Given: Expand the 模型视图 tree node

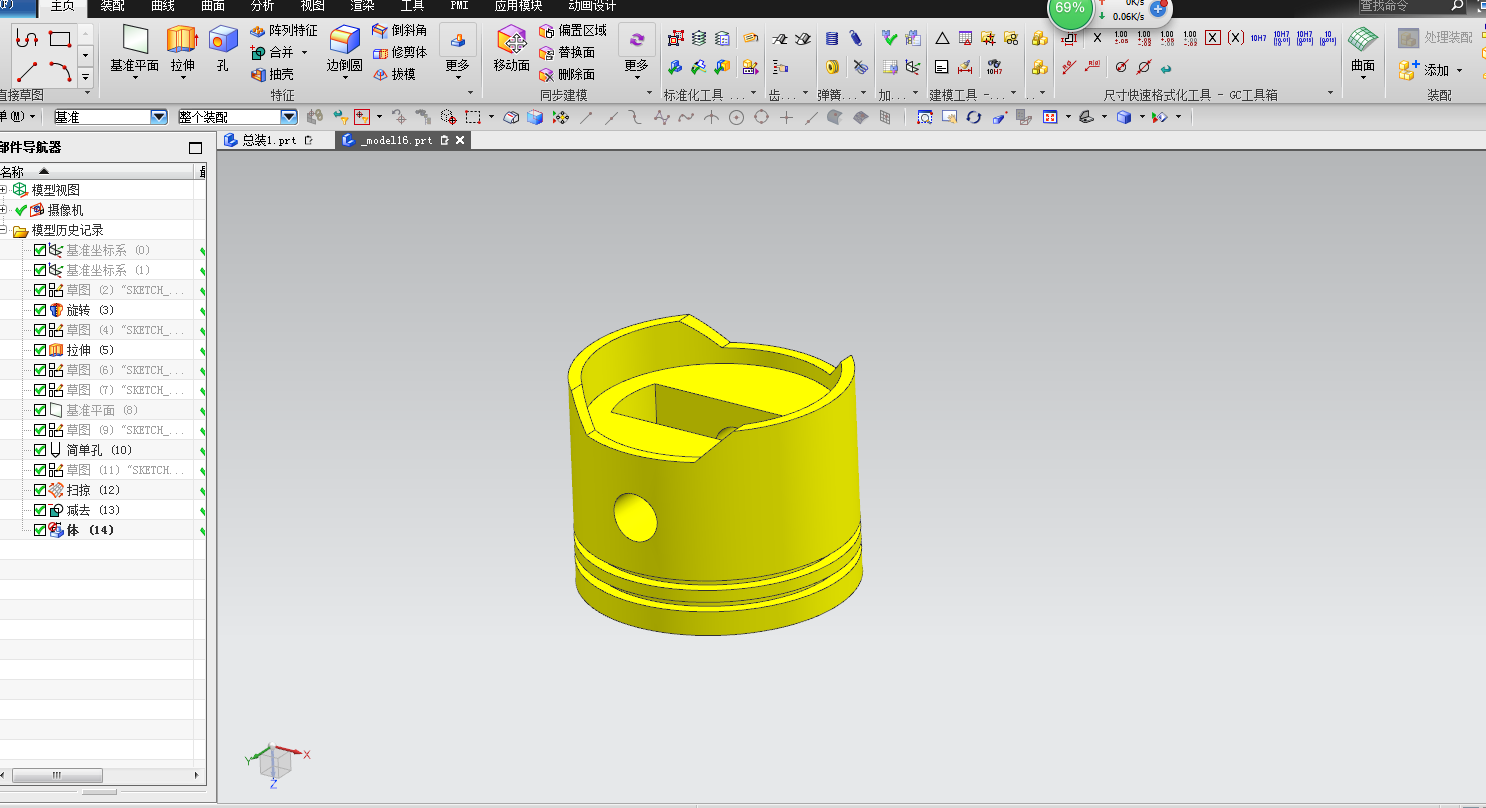Looking at the screenshot, I should [4, 190].
